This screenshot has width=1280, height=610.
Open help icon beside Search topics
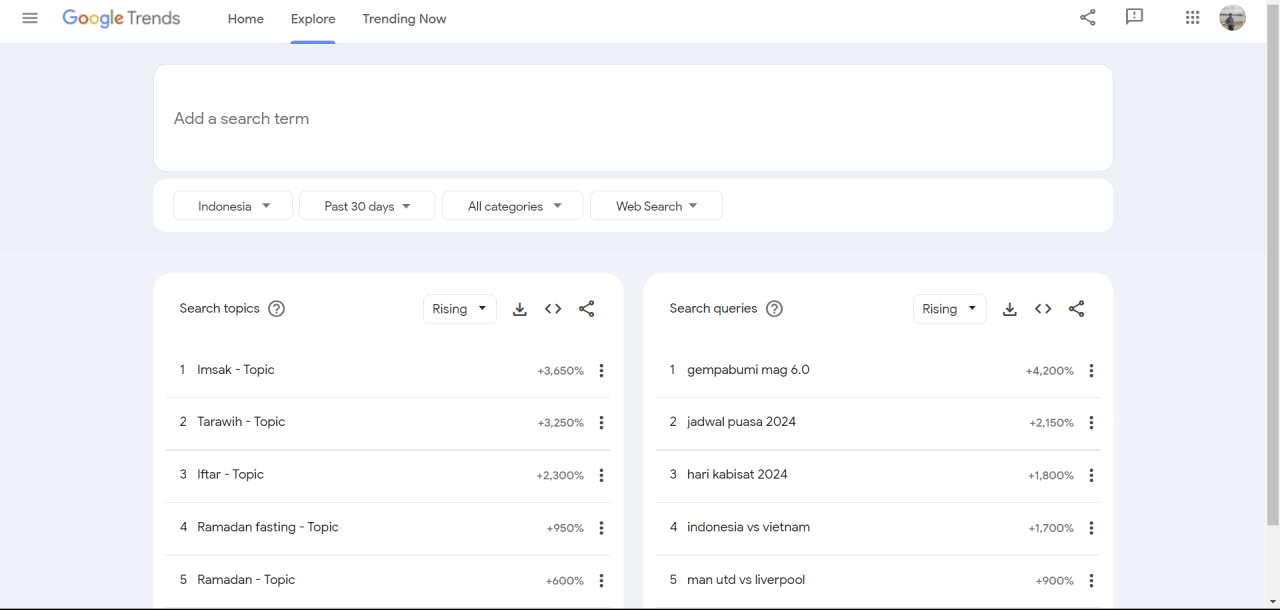[x=277, y=309]
